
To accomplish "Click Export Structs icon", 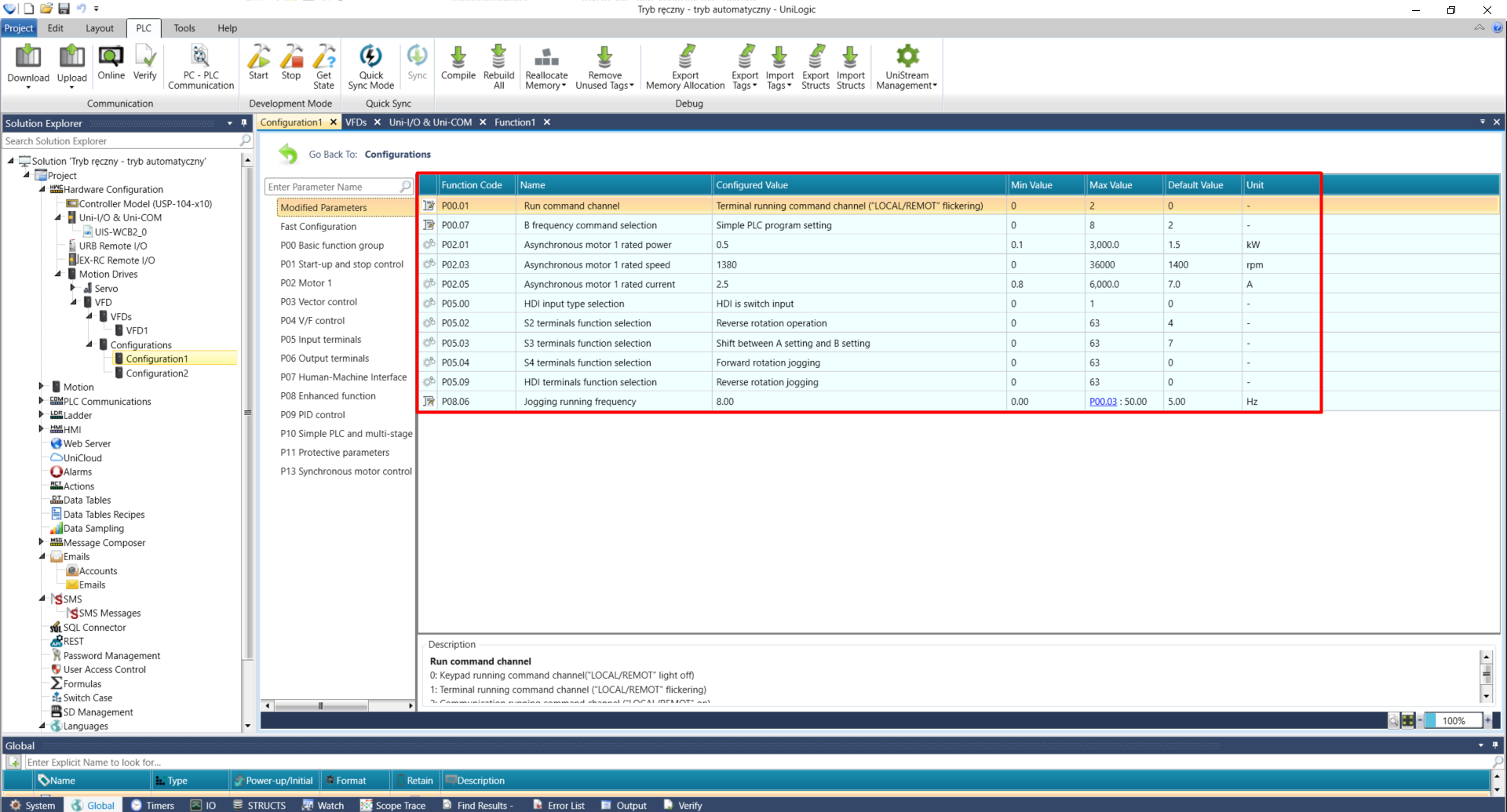I will point(816,67).
